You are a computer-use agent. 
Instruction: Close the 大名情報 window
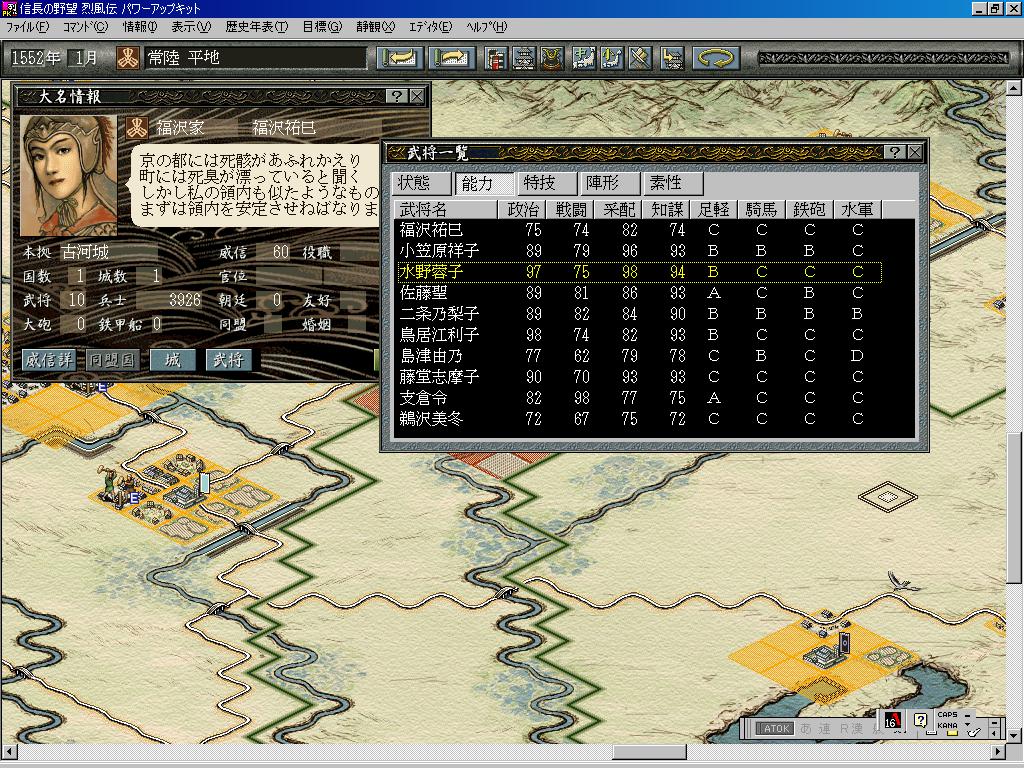click(x=417, y=97)
